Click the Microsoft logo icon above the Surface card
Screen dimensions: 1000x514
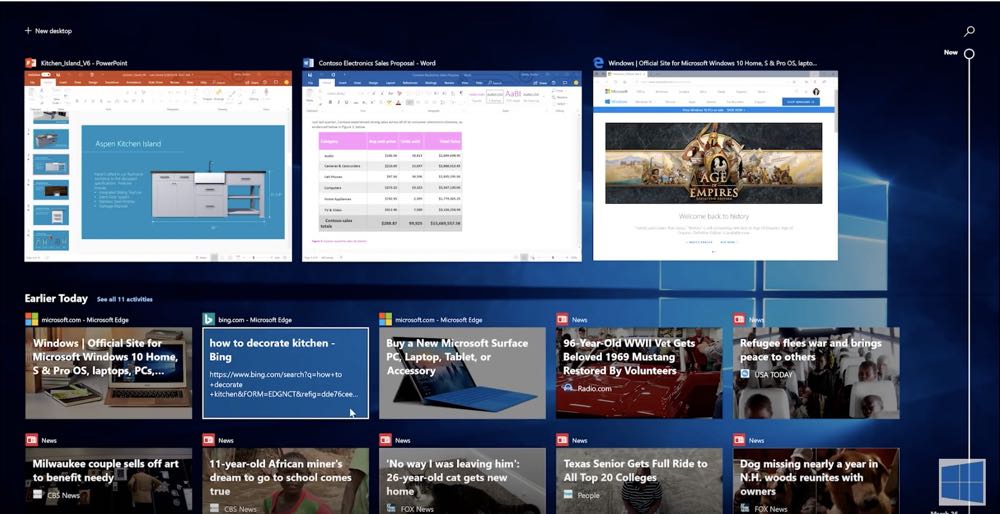pyautogui.click(x=385, y=319)
